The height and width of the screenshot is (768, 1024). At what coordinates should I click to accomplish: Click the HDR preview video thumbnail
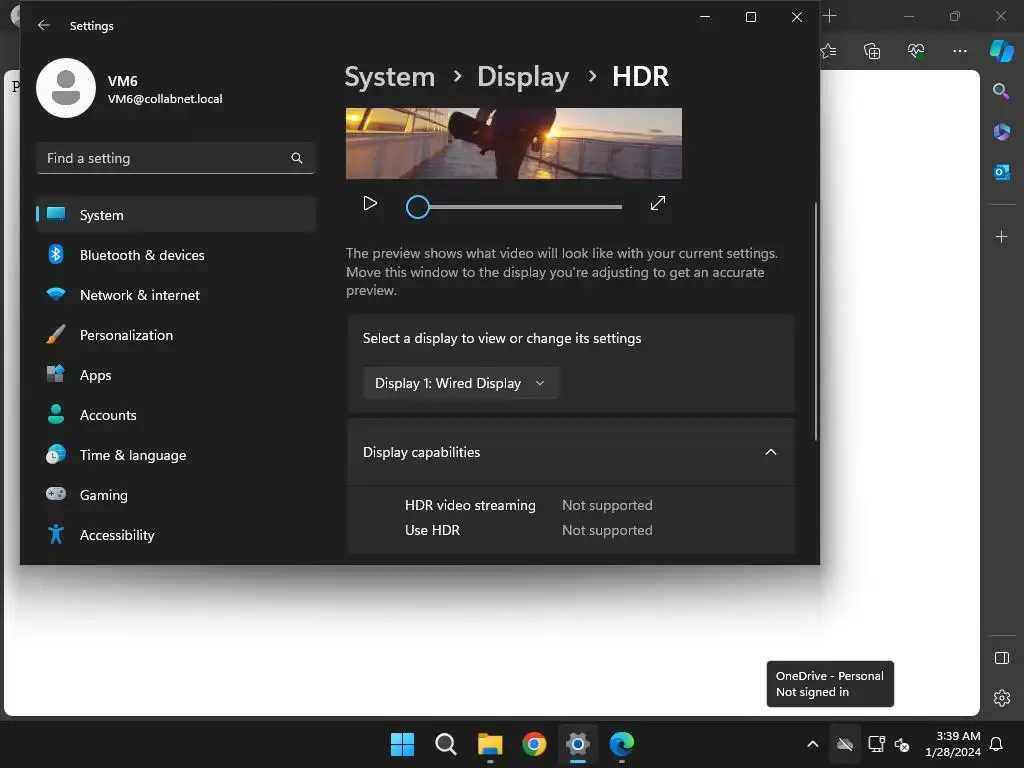coord(514,144)
